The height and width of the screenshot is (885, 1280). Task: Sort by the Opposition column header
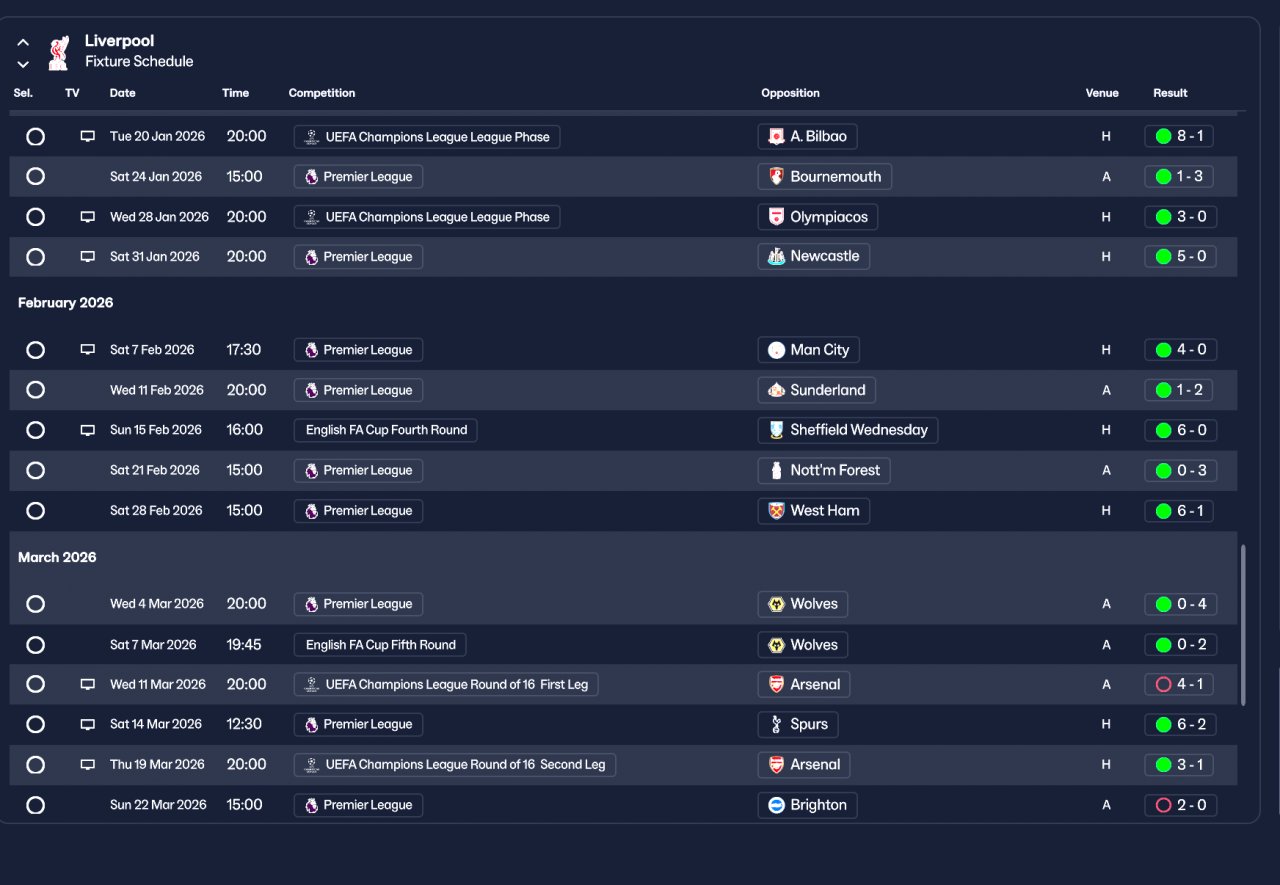click(x=790, y=93)
